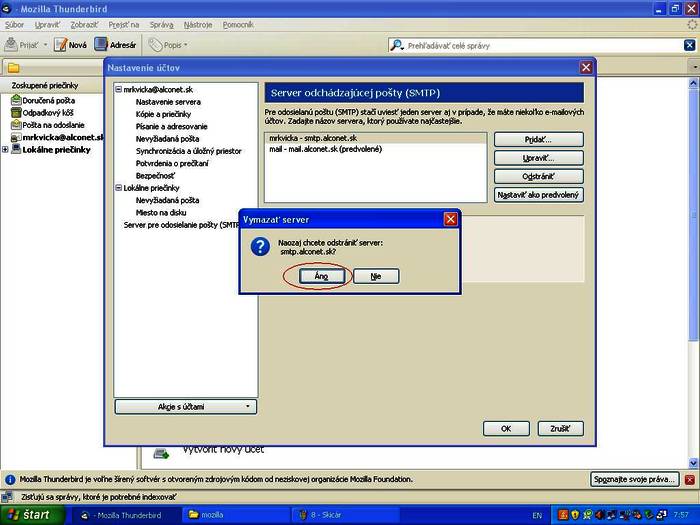Click the EN language indicator

pyautogui.click(x=537, y=515)
